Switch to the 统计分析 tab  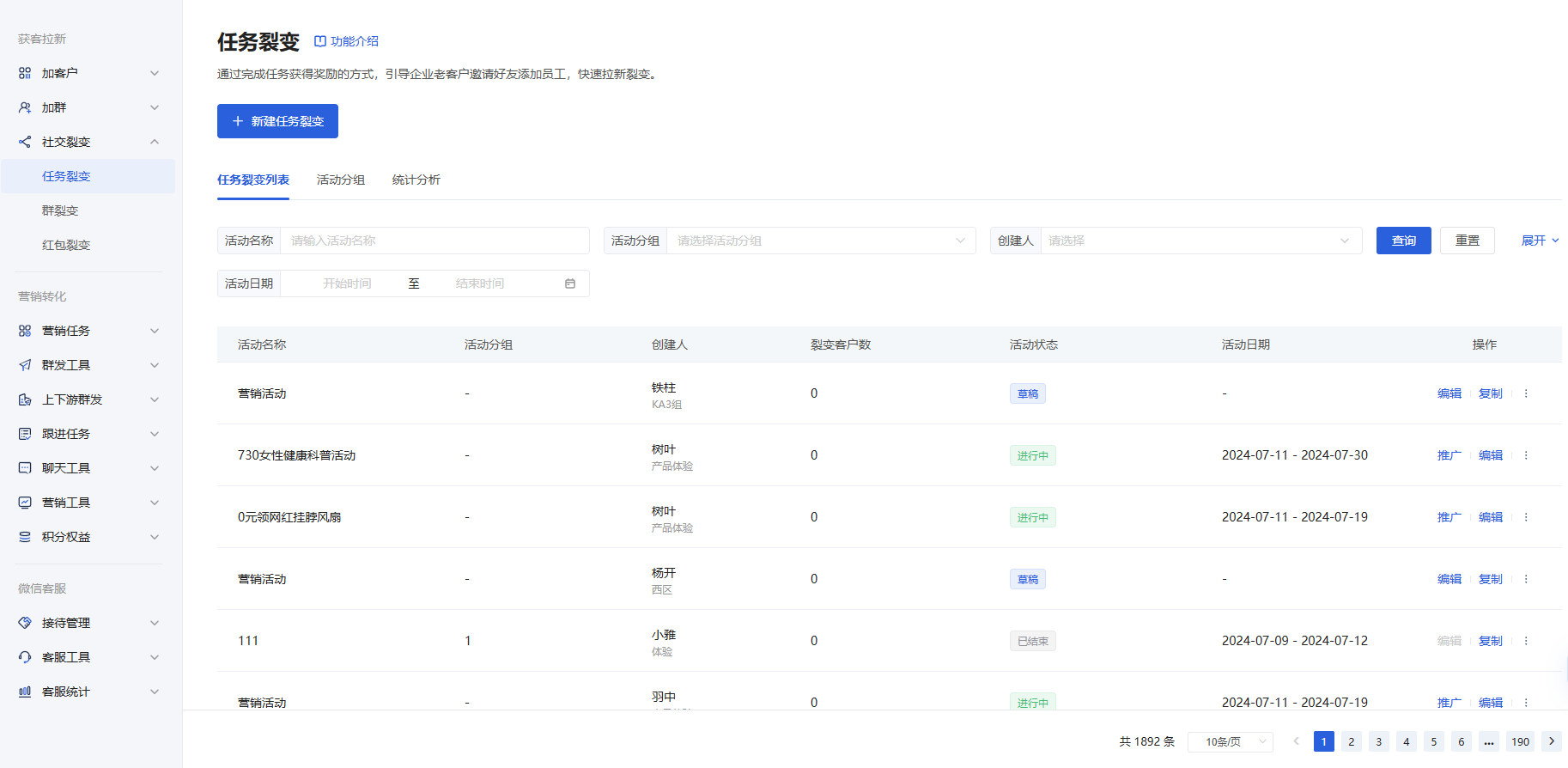tap(416, 180)
